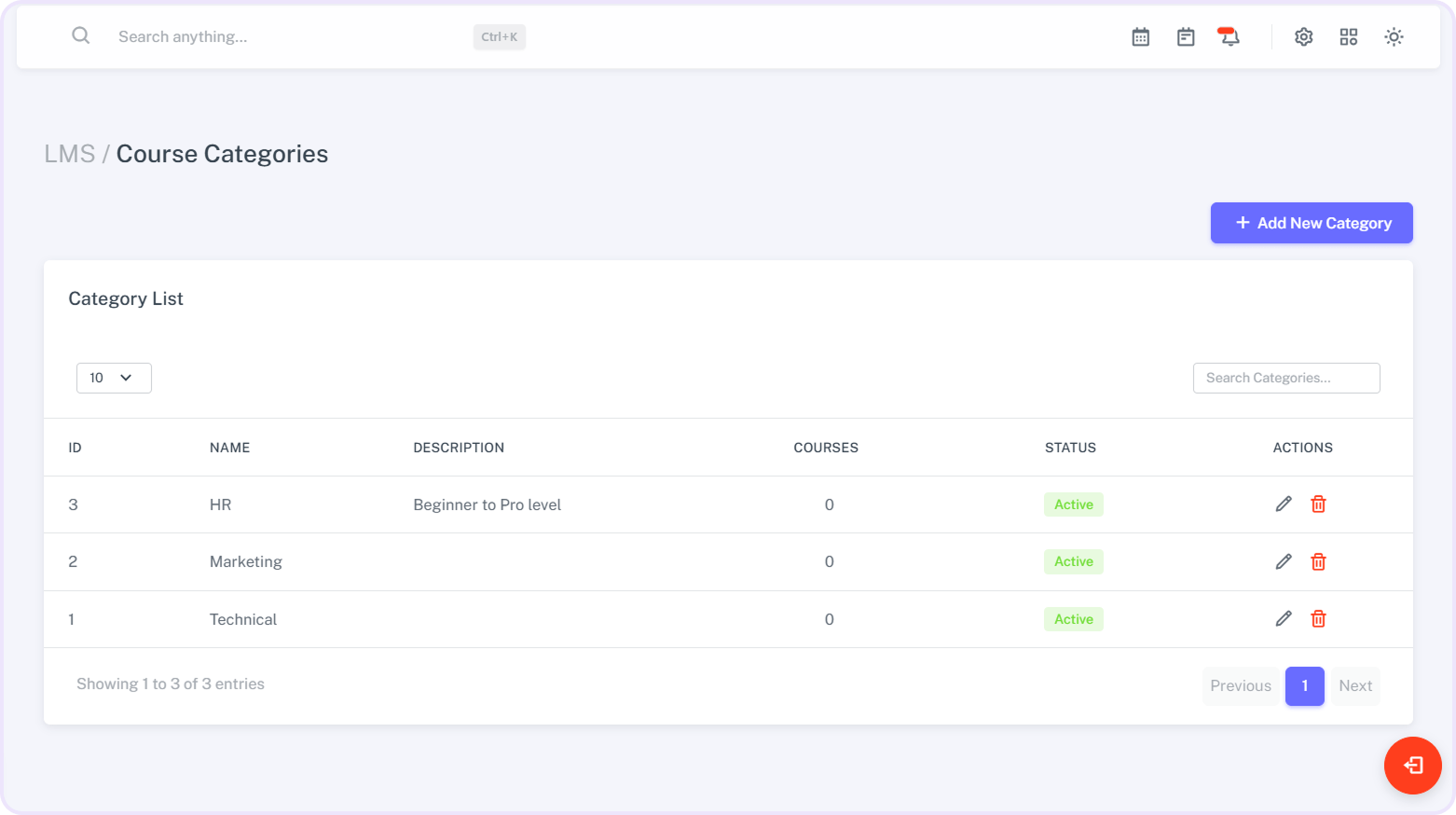Expand the entries-per-page dropdown showing 10

(114, 378)
